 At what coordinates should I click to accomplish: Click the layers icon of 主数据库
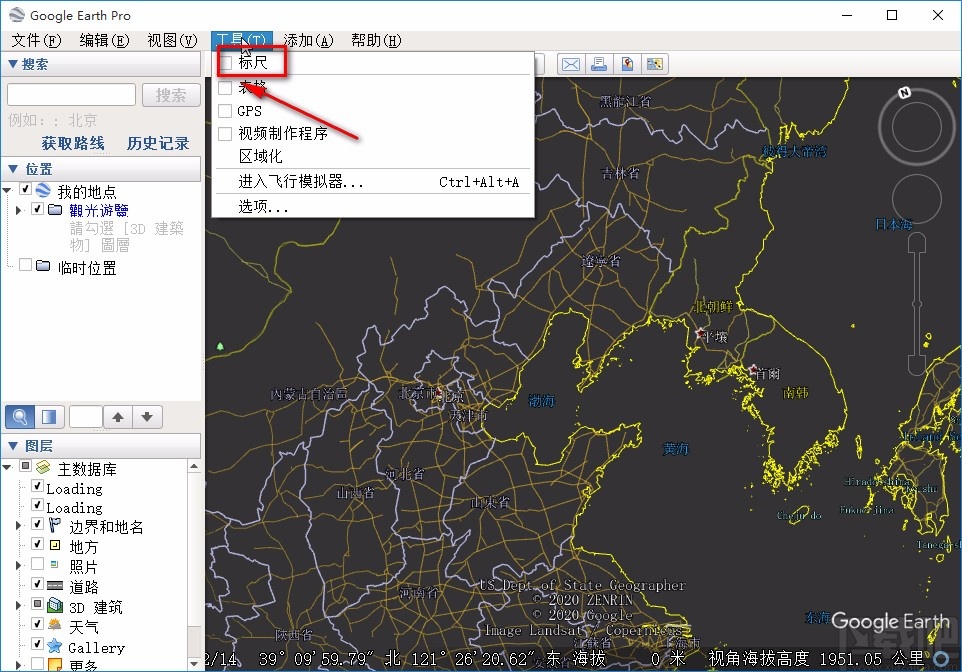(x=43, y=468)
